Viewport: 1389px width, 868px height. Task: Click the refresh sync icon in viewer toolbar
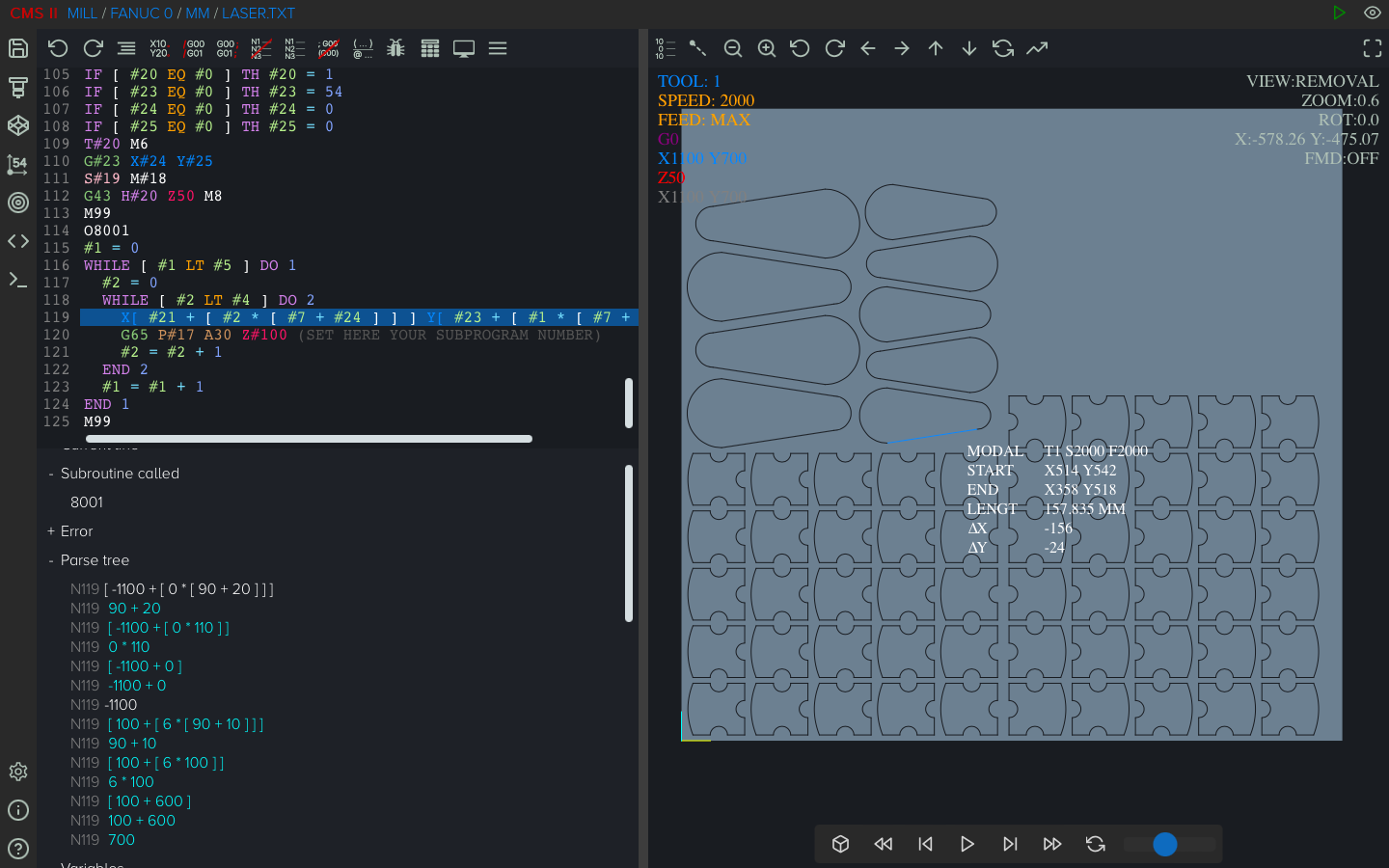coord(1003,48)
